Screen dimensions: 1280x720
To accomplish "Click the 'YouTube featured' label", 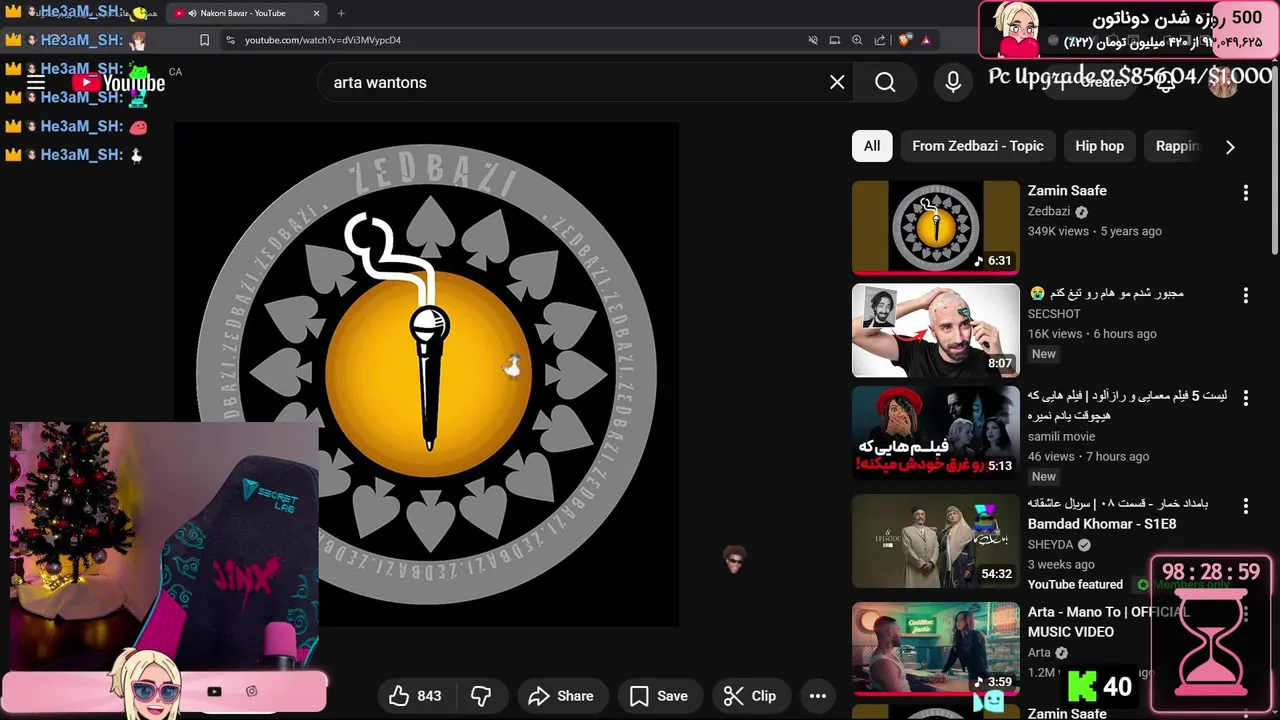I will click(1075, 584).
